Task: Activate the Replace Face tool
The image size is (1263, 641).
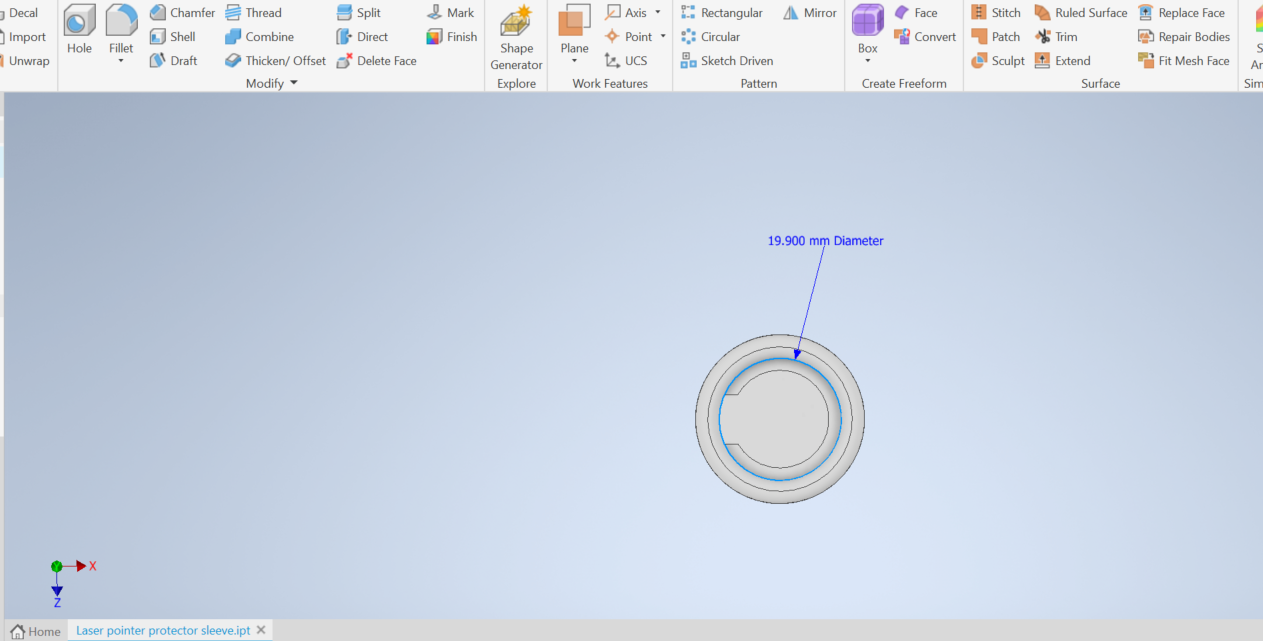Action: click(x=1181, y=13)
